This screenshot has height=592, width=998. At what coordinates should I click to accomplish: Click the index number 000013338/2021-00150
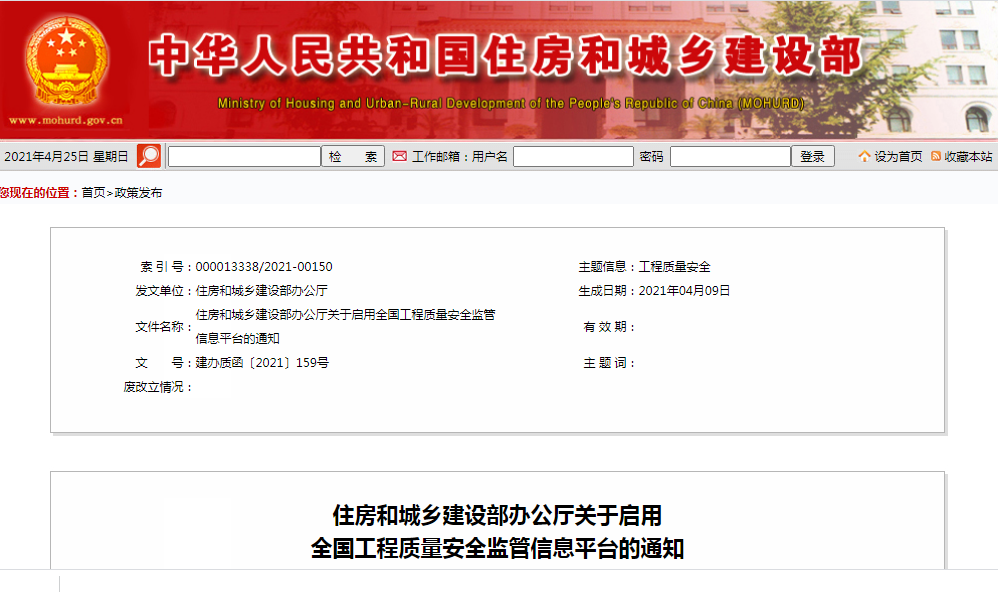coord(264,267)
